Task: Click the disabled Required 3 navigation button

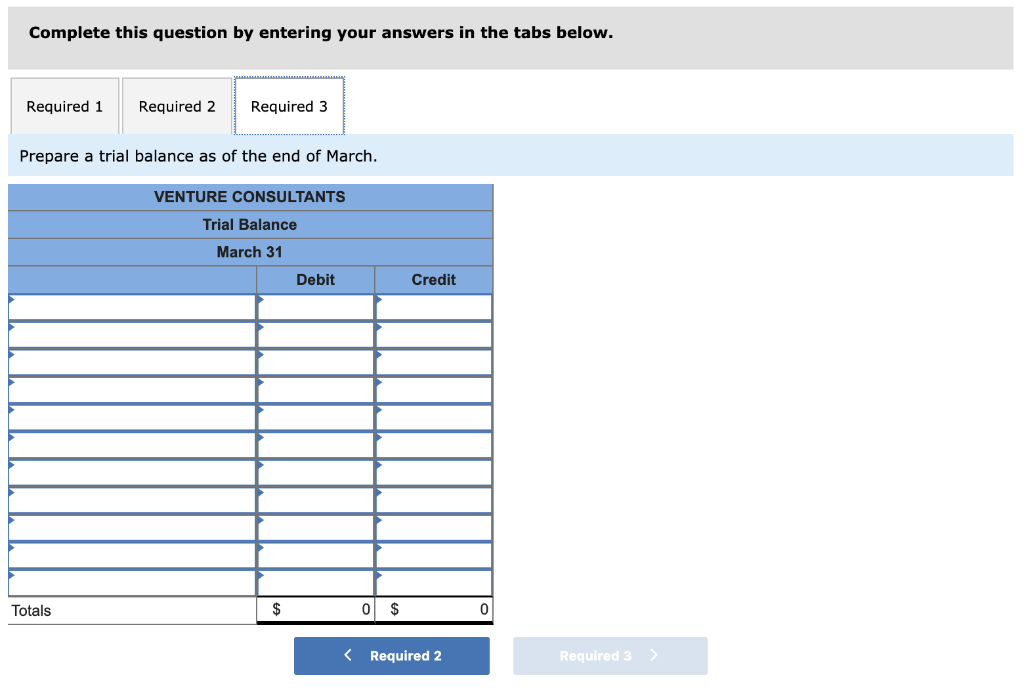Action: (x=610, y=655)
